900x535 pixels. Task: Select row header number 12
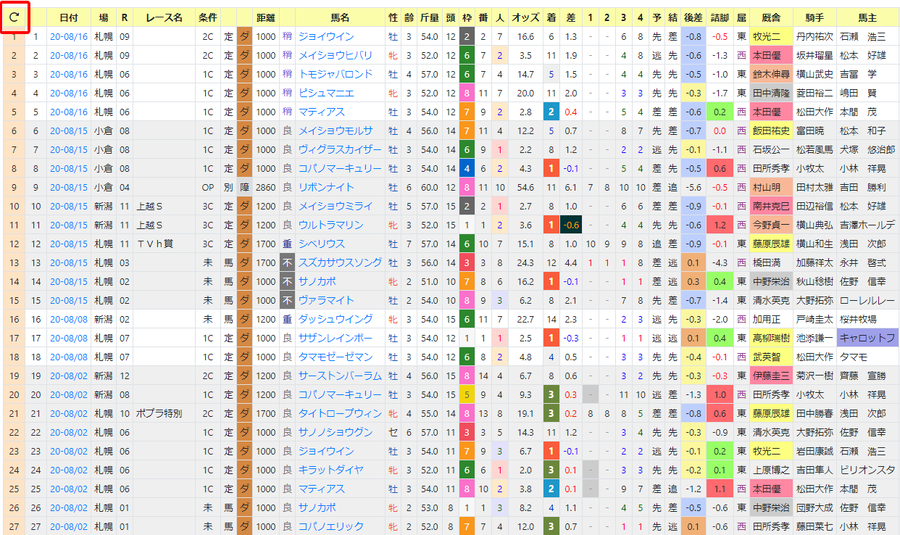[14, 244]
